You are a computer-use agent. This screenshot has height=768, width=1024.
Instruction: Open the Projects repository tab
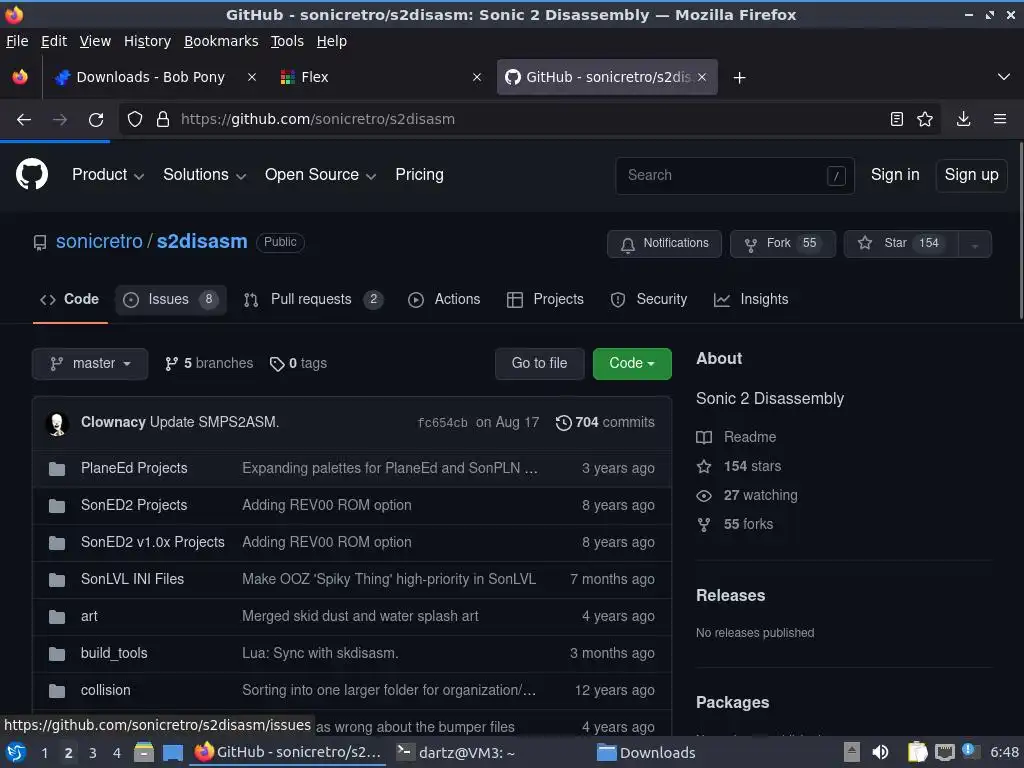pos(545,300)
